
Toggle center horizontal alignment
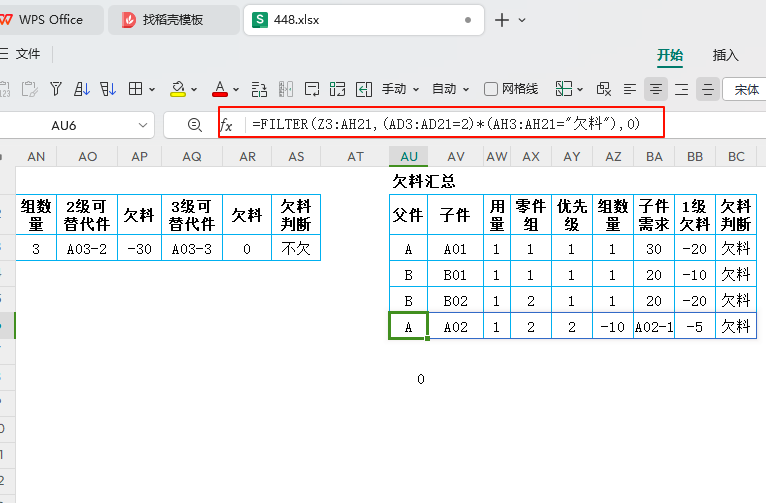pyautogui.click(x=656, y=89)
